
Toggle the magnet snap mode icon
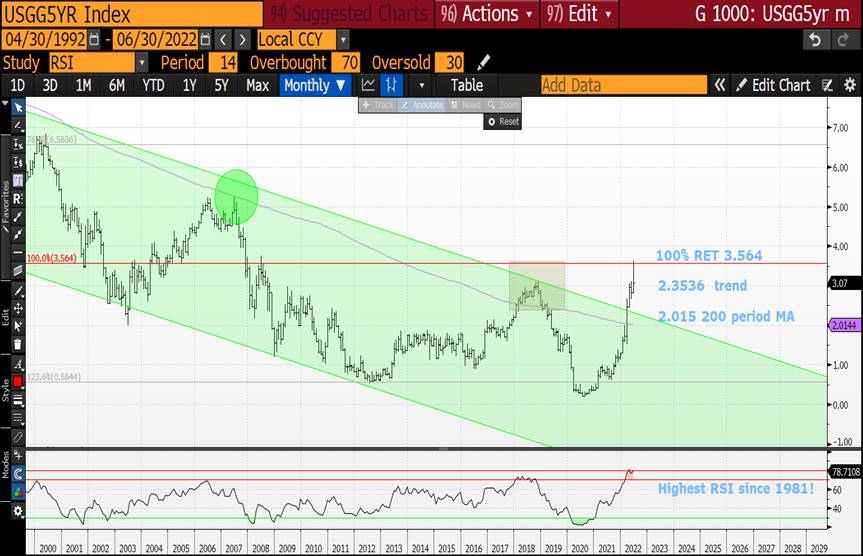[18, 473]
